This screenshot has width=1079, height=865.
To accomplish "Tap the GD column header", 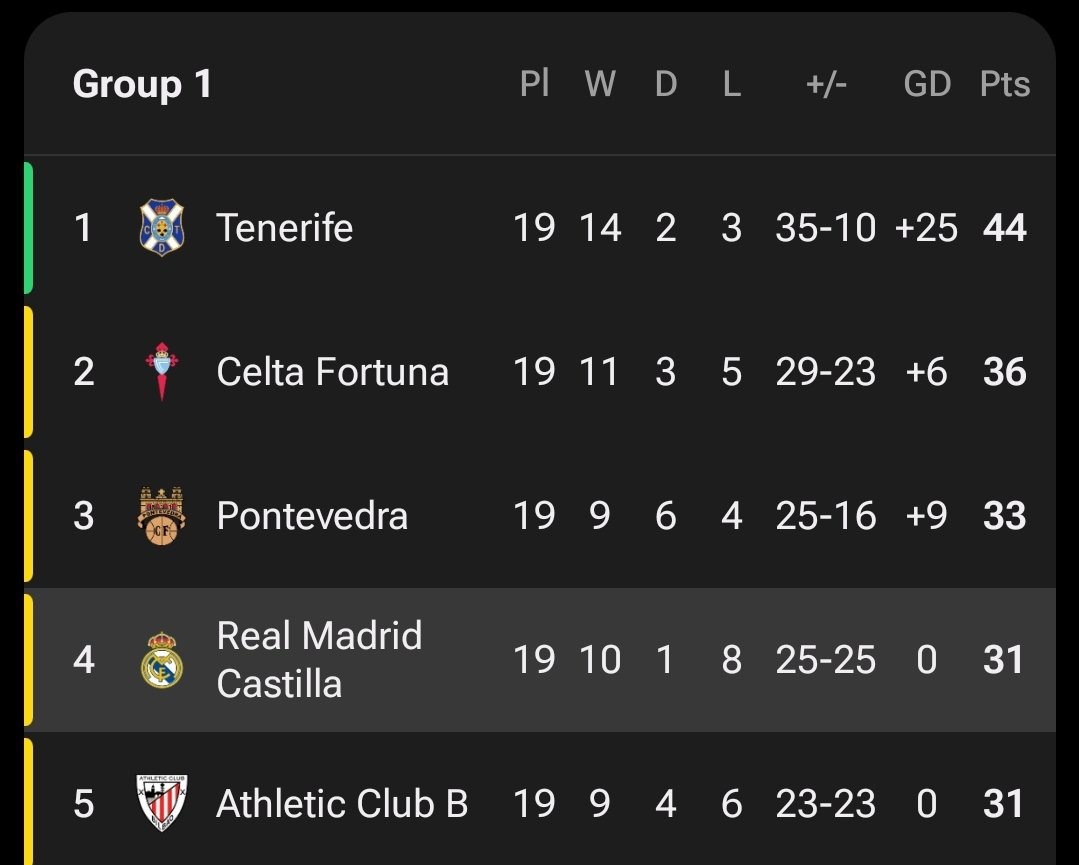I will pos(927,84).
